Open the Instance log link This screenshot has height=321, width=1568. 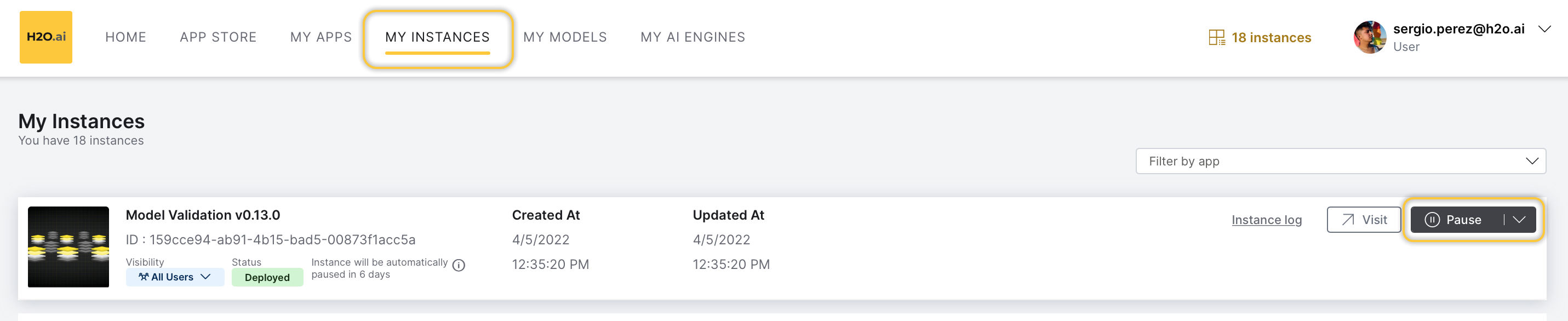click(1266, 220)
